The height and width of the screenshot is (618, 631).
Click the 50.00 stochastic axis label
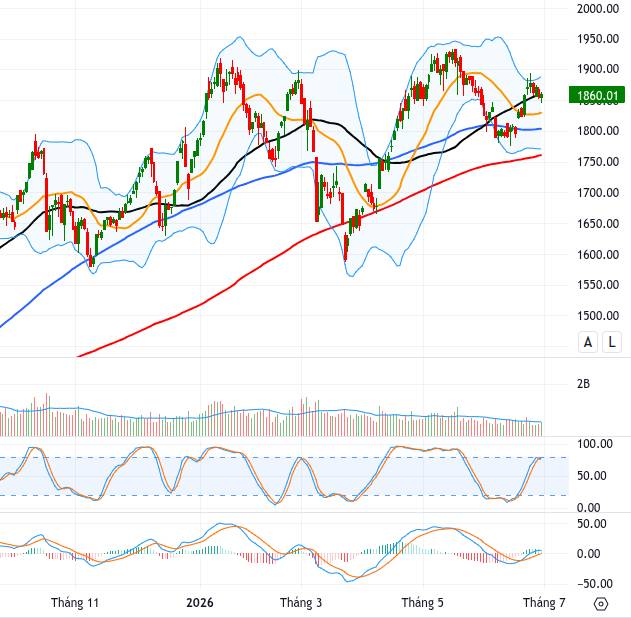click(x=592, y=476)
